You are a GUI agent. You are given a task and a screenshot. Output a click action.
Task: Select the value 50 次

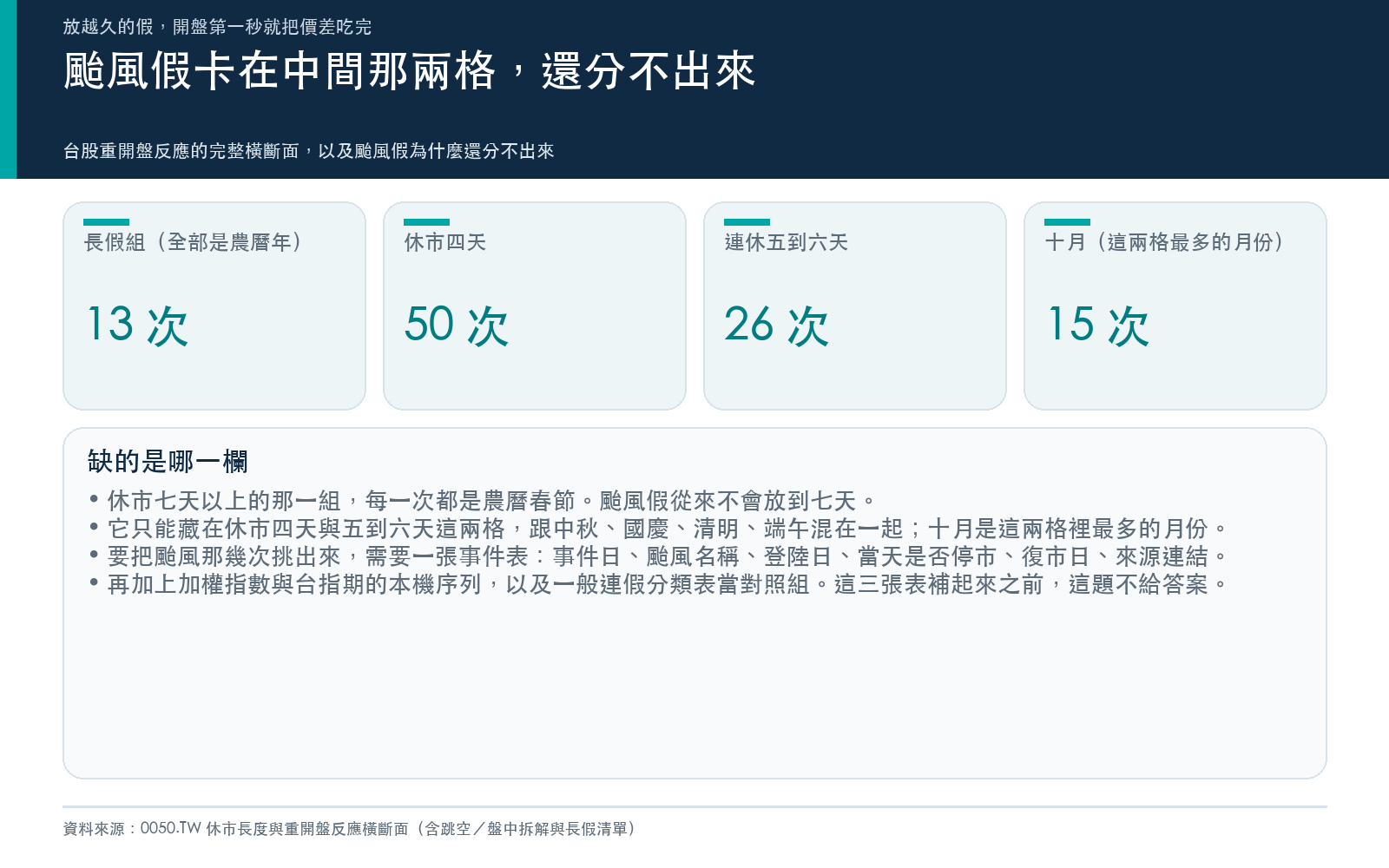[x=457, y=325]
